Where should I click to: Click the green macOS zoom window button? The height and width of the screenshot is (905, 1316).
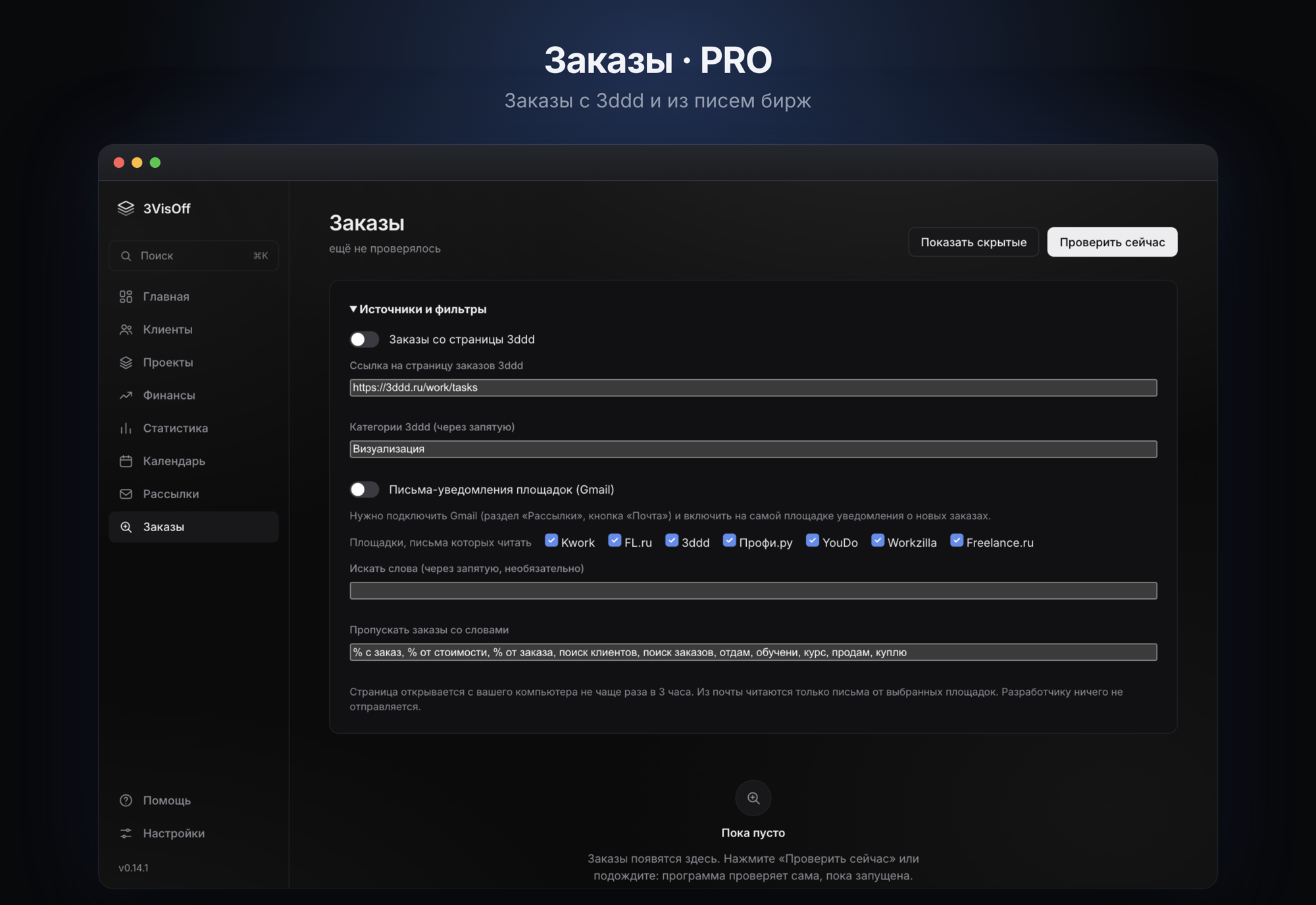(155, 163)
